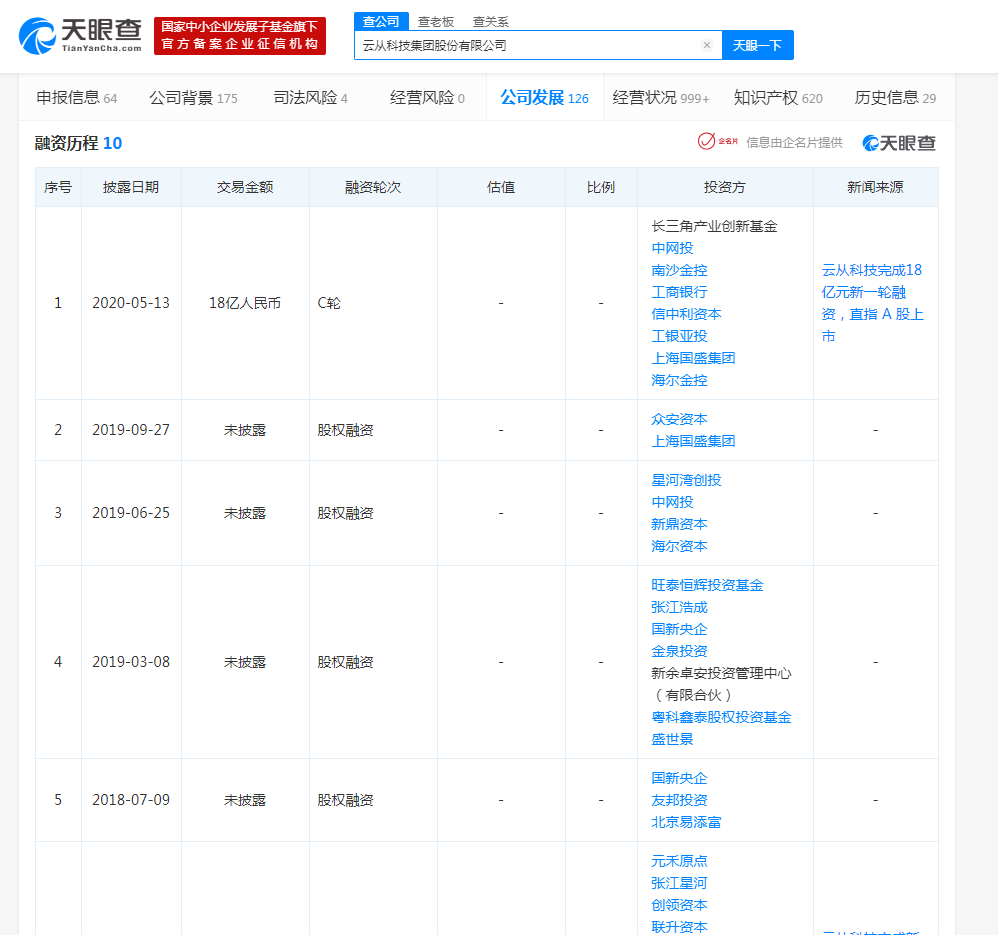Viewport: 998px width, 935px height.
Task: Select the 查老板 search tab
Action: pos(436,22)
